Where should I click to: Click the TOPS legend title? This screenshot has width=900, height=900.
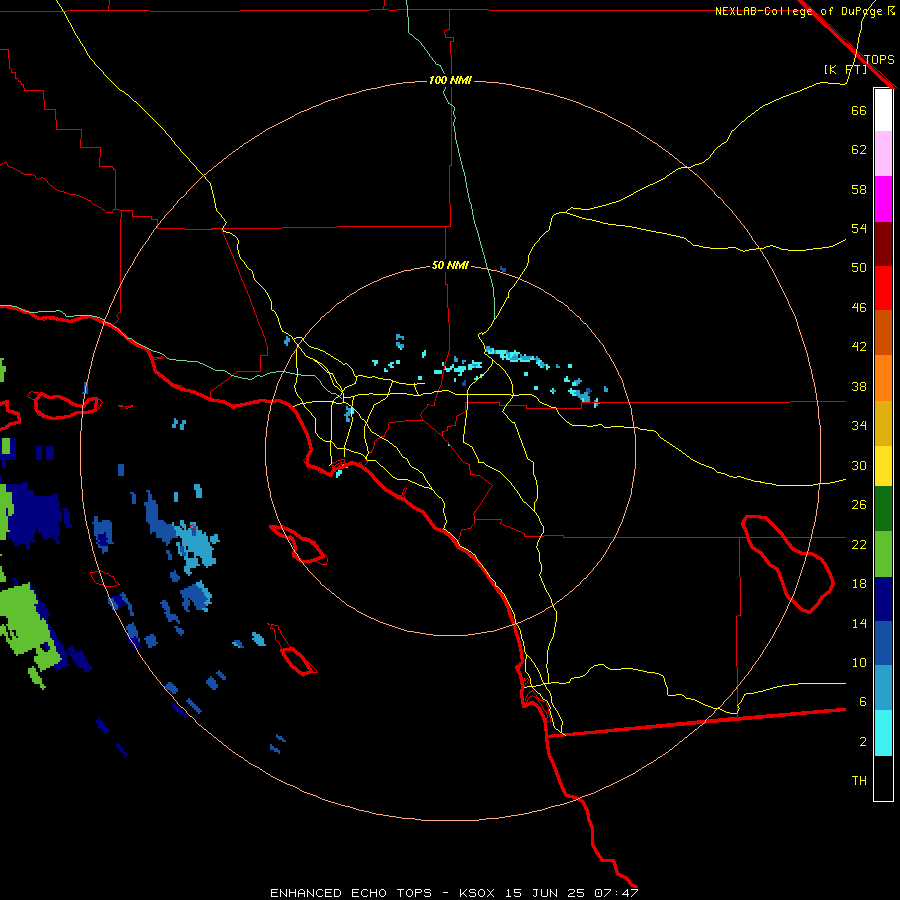tap(879, 59)
